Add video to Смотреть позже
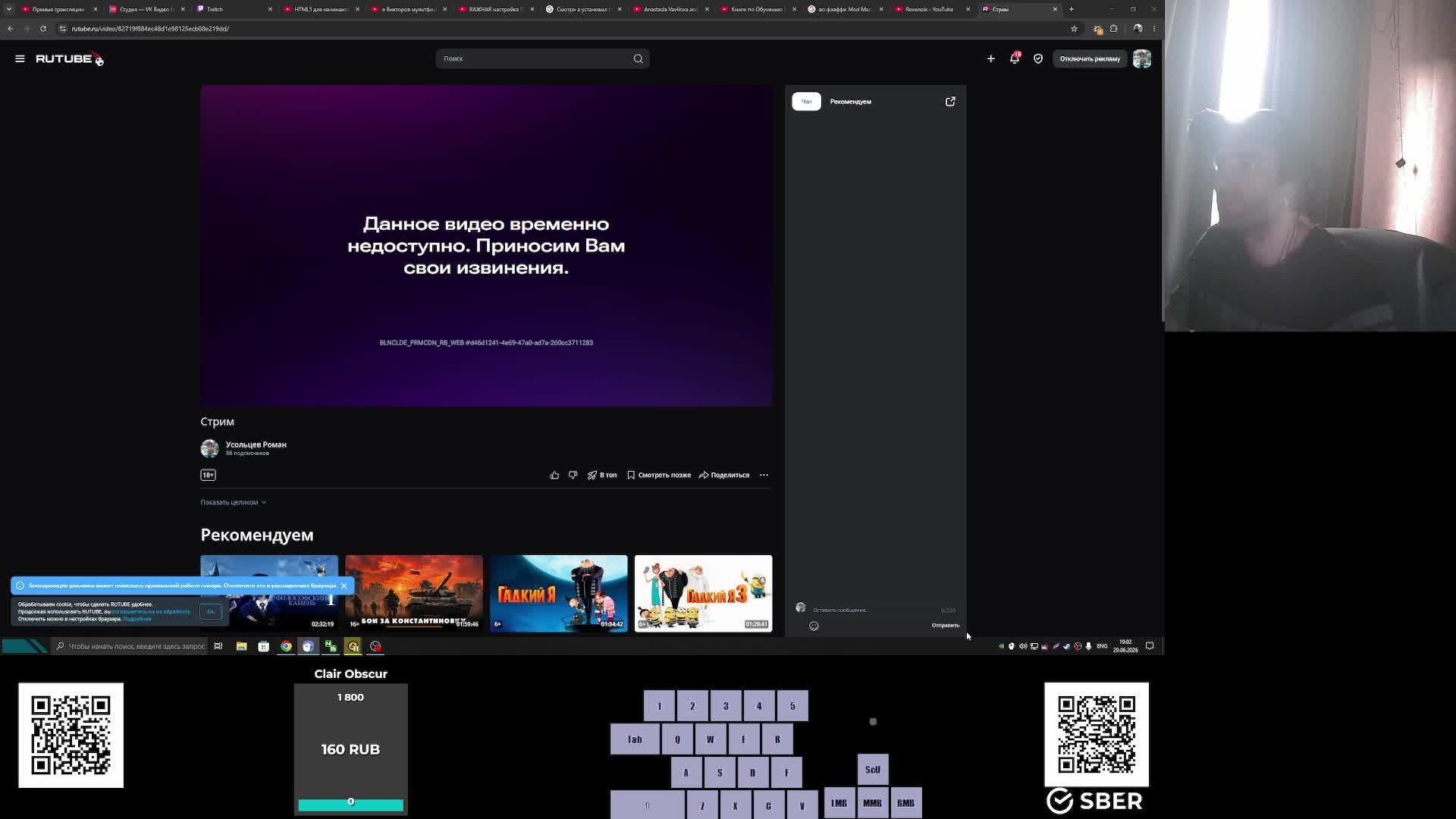 tap(658, 475)
